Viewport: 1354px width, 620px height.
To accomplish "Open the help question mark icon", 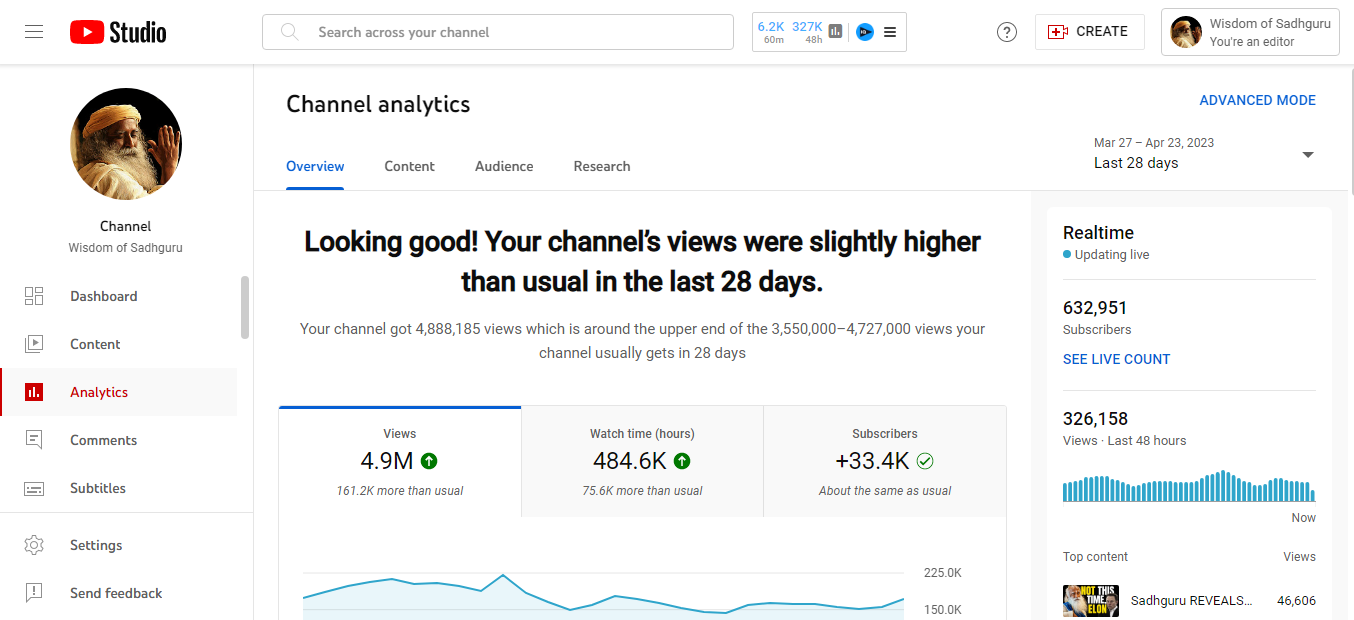I will tap(1007, 32).
